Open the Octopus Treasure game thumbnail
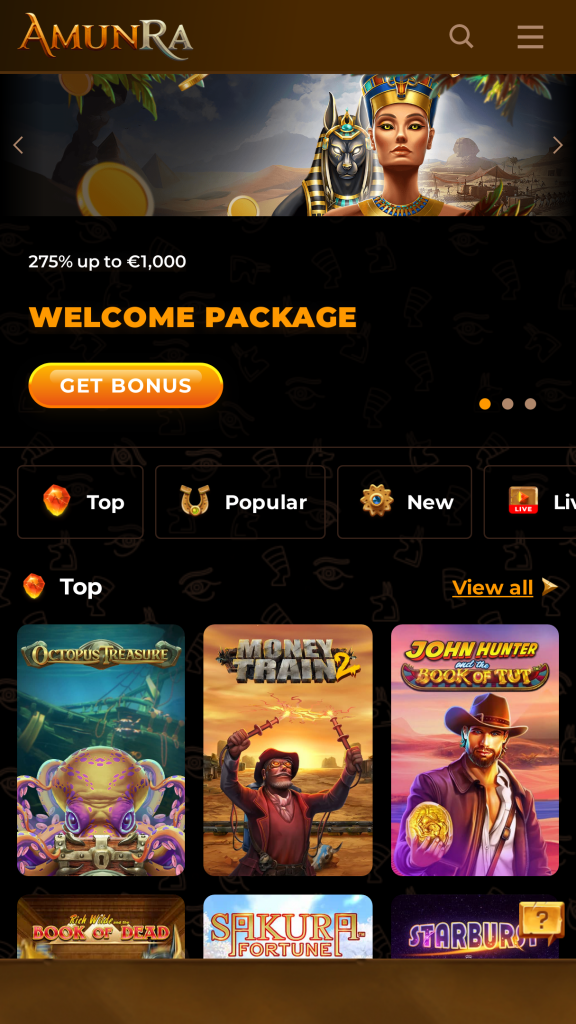576x1024 pixels. click(x=101, y=750)
